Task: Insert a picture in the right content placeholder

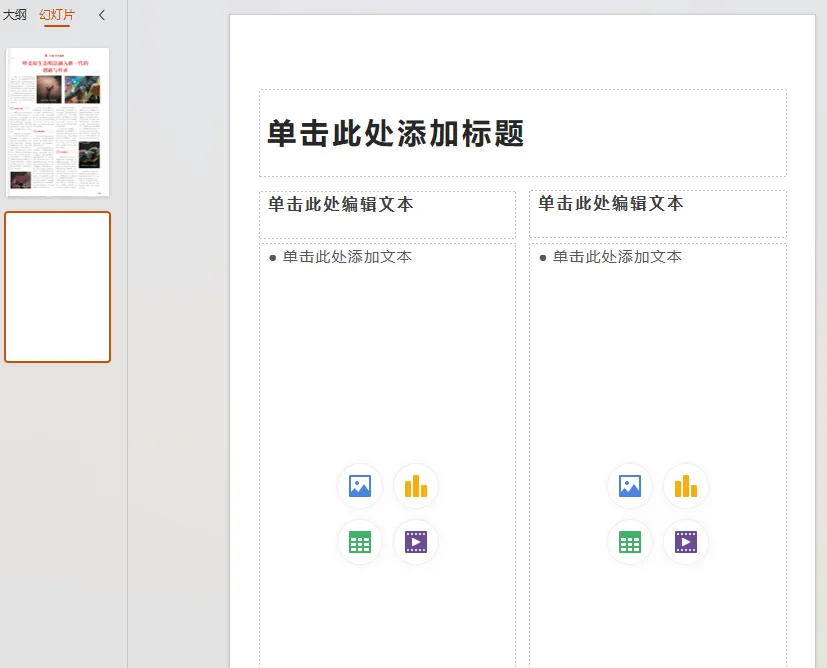Action: (629, 486)
